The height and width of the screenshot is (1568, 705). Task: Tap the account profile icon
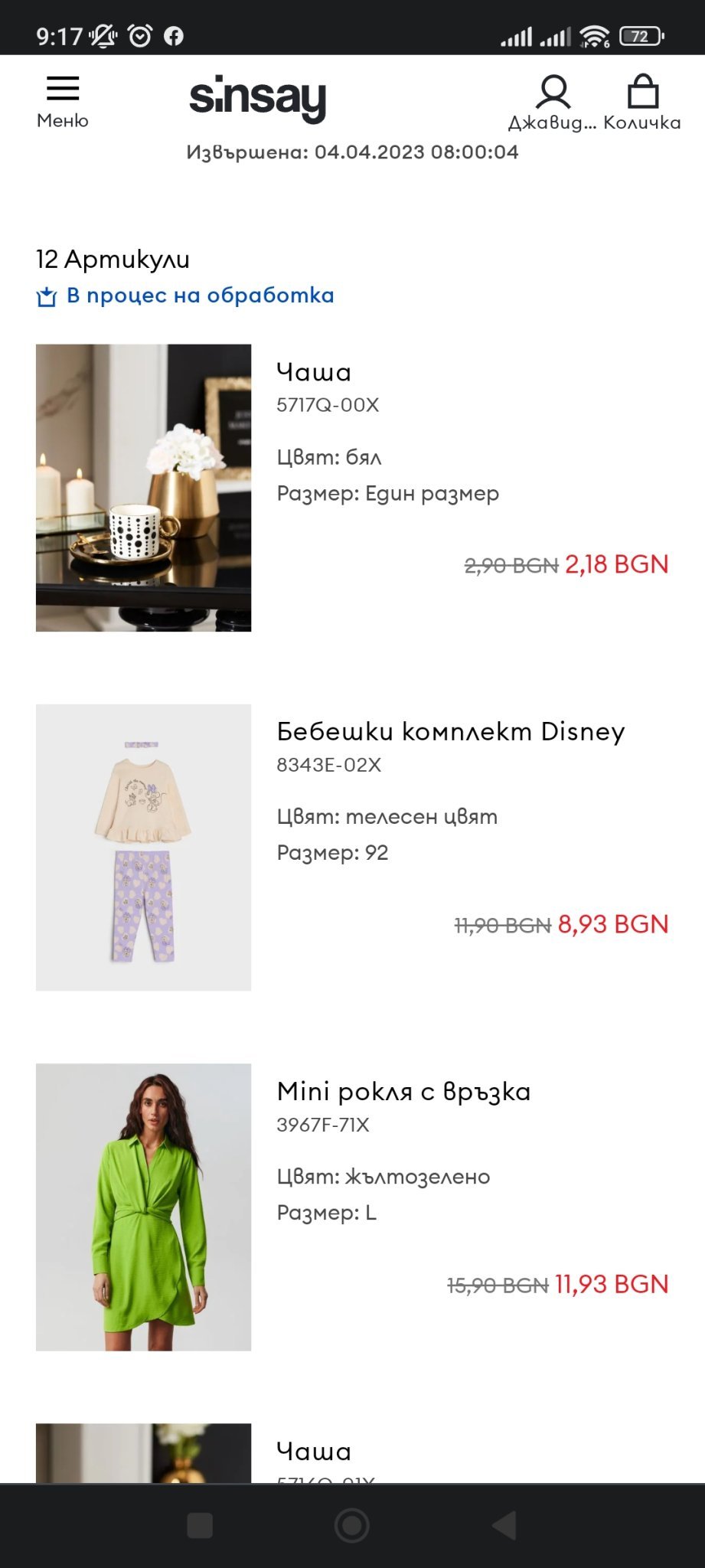(553, 93)
